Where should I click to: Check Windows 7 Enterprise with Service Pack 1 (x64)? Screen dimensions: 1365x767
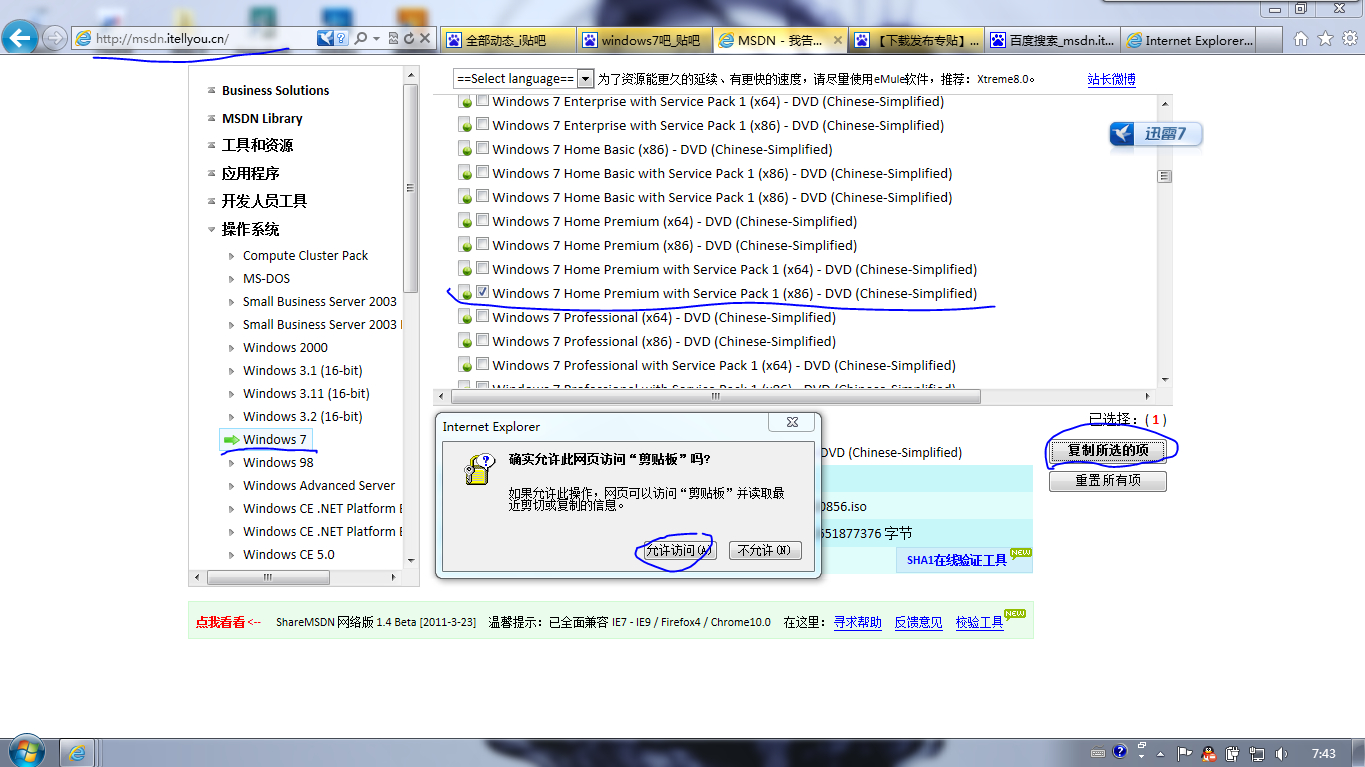pos(483,101)
